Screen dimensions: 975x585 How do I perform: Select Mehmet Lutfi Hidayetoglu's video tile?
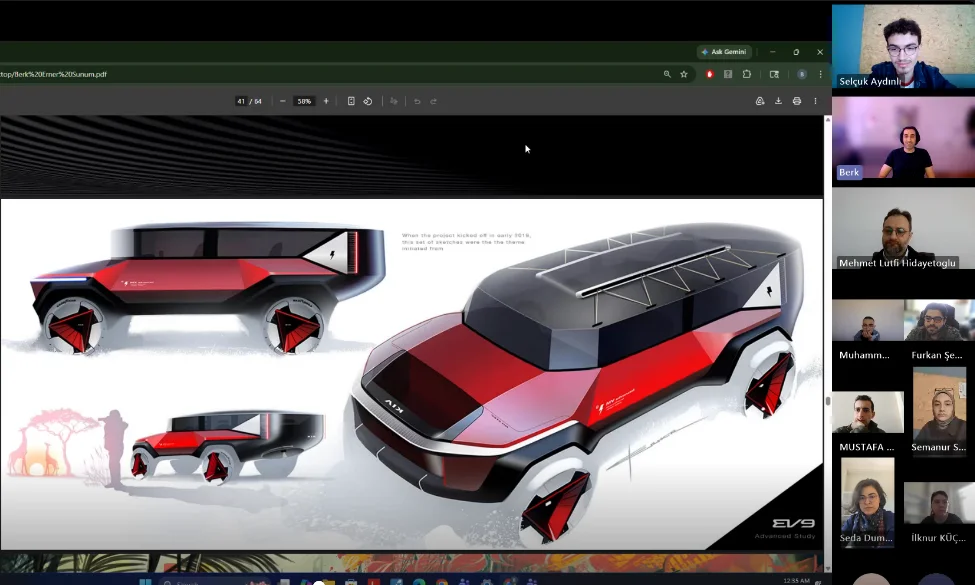[903, 229]
